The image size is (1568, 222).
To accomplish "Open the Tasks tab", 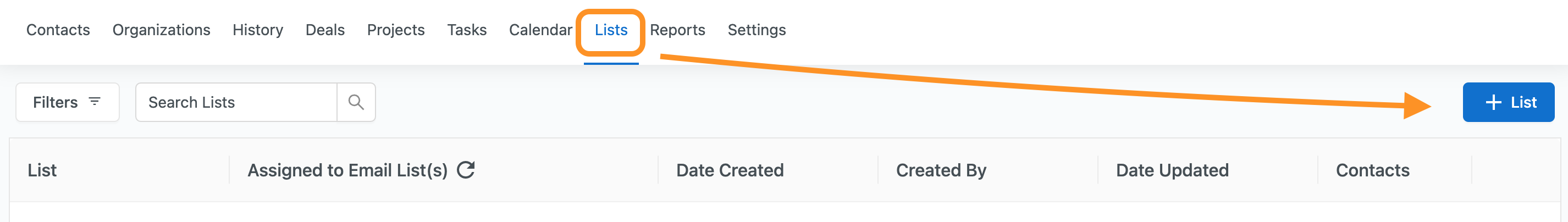I will click(x=467, y=30).
